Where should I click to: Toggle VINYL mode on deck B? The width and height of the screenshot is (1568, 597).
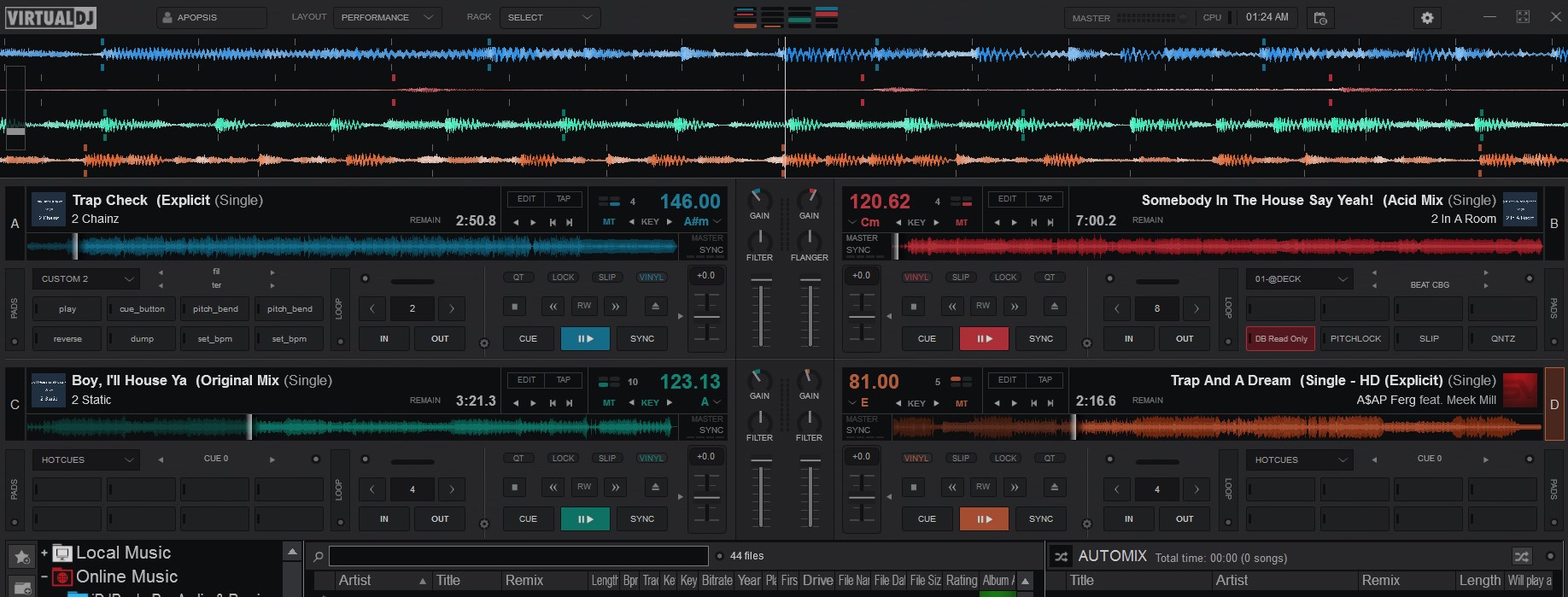[916, 278]
